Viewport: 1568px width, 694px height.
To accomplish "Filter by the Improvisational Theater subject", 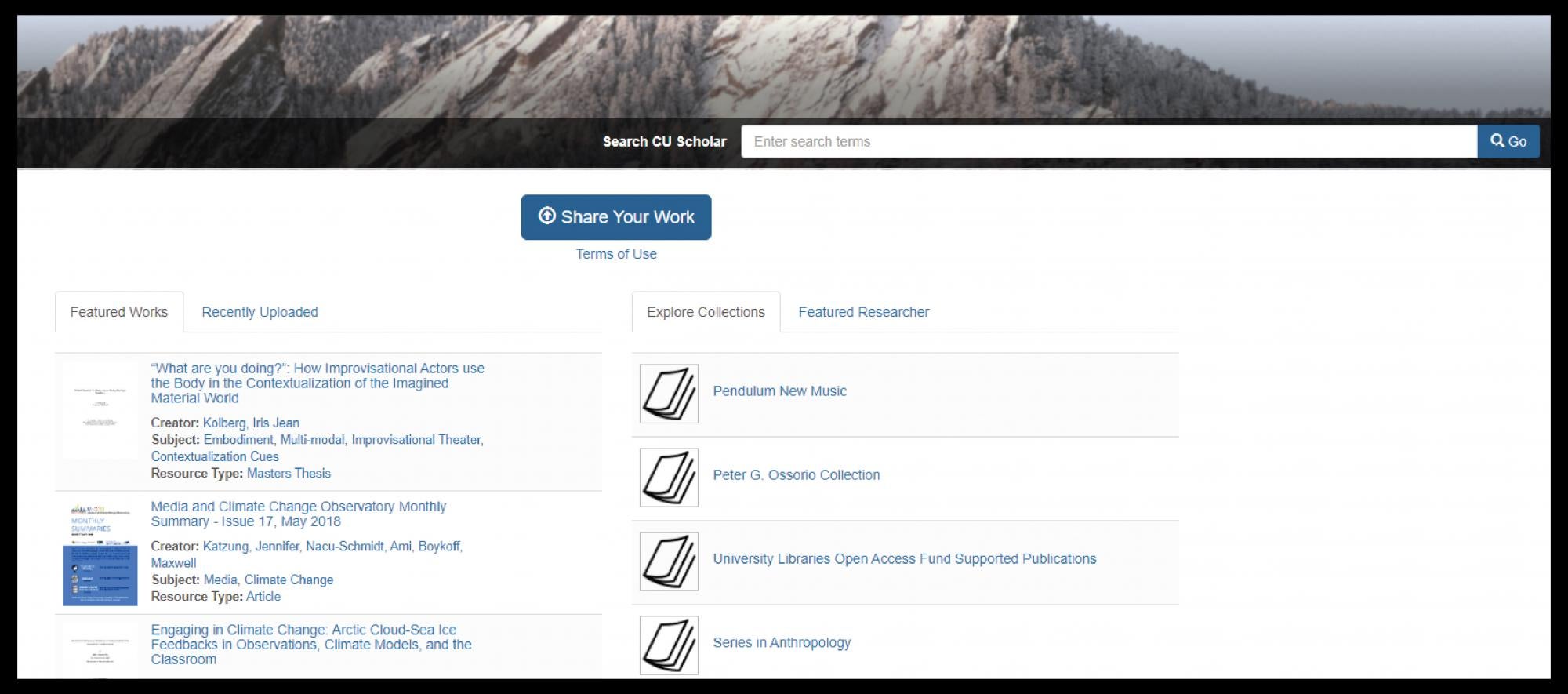I will click(416, 440).
